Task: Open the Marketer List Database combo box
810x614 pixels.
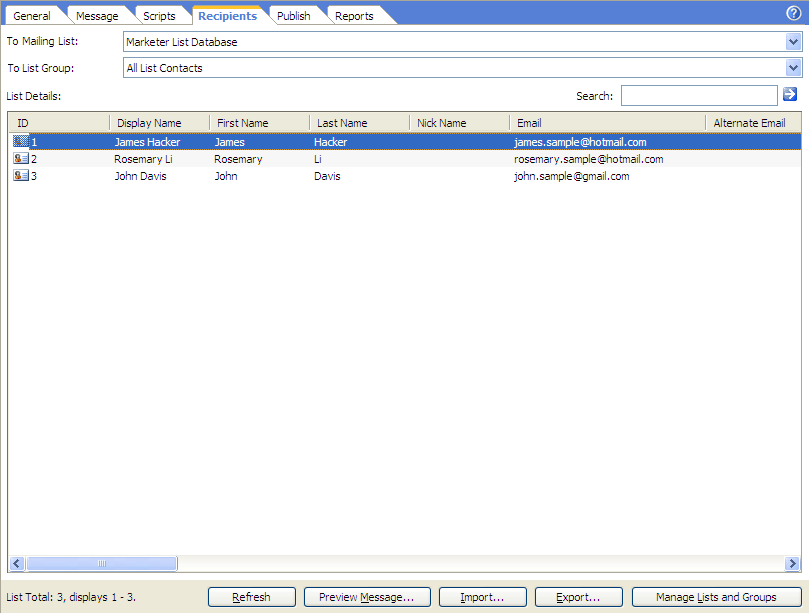Action: coord(462,42)
